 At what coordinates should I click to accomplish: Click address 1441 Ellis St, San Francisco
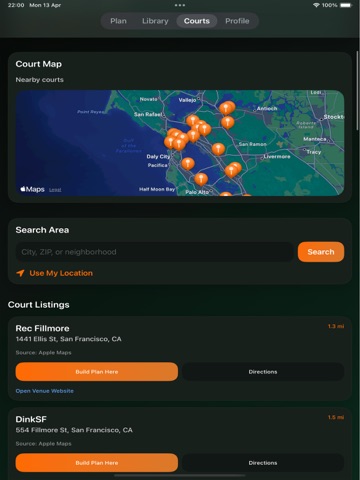click(x=68, y=339)
